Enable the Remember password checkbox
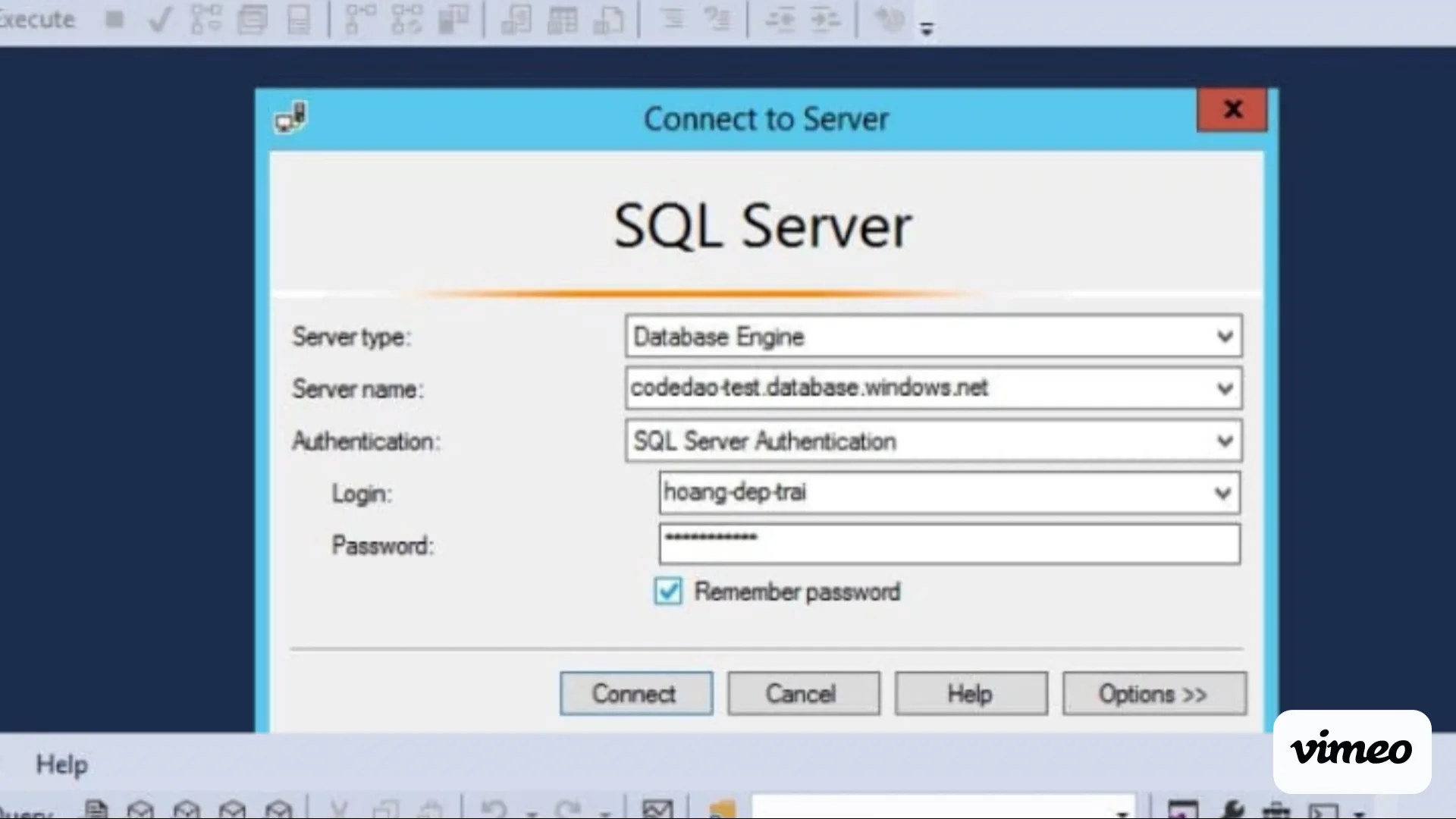The height and width of the screenshot is (819, 1456). pyautogui.click(x=667, y=591)
